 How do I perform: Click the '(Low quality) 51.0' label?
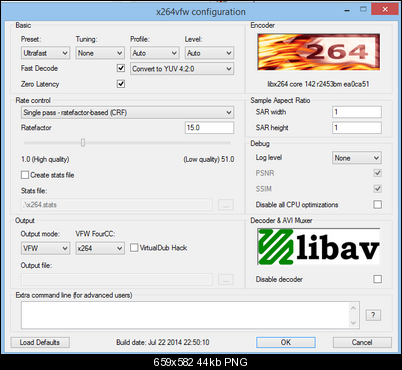coord(209,159)
